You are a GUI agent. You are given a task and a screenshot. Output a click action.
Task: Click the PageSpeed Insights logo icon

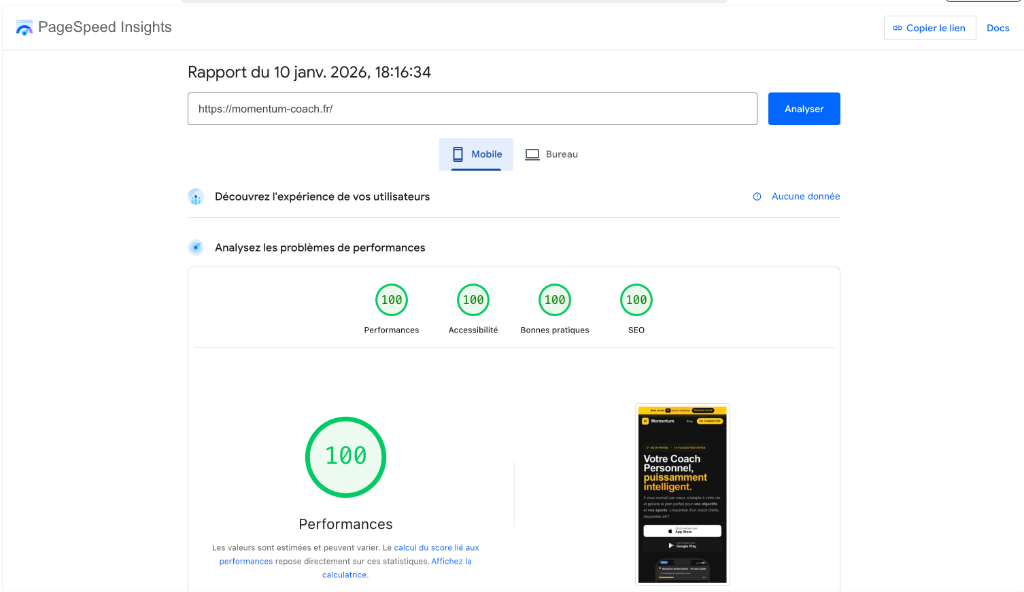point(24,28)
